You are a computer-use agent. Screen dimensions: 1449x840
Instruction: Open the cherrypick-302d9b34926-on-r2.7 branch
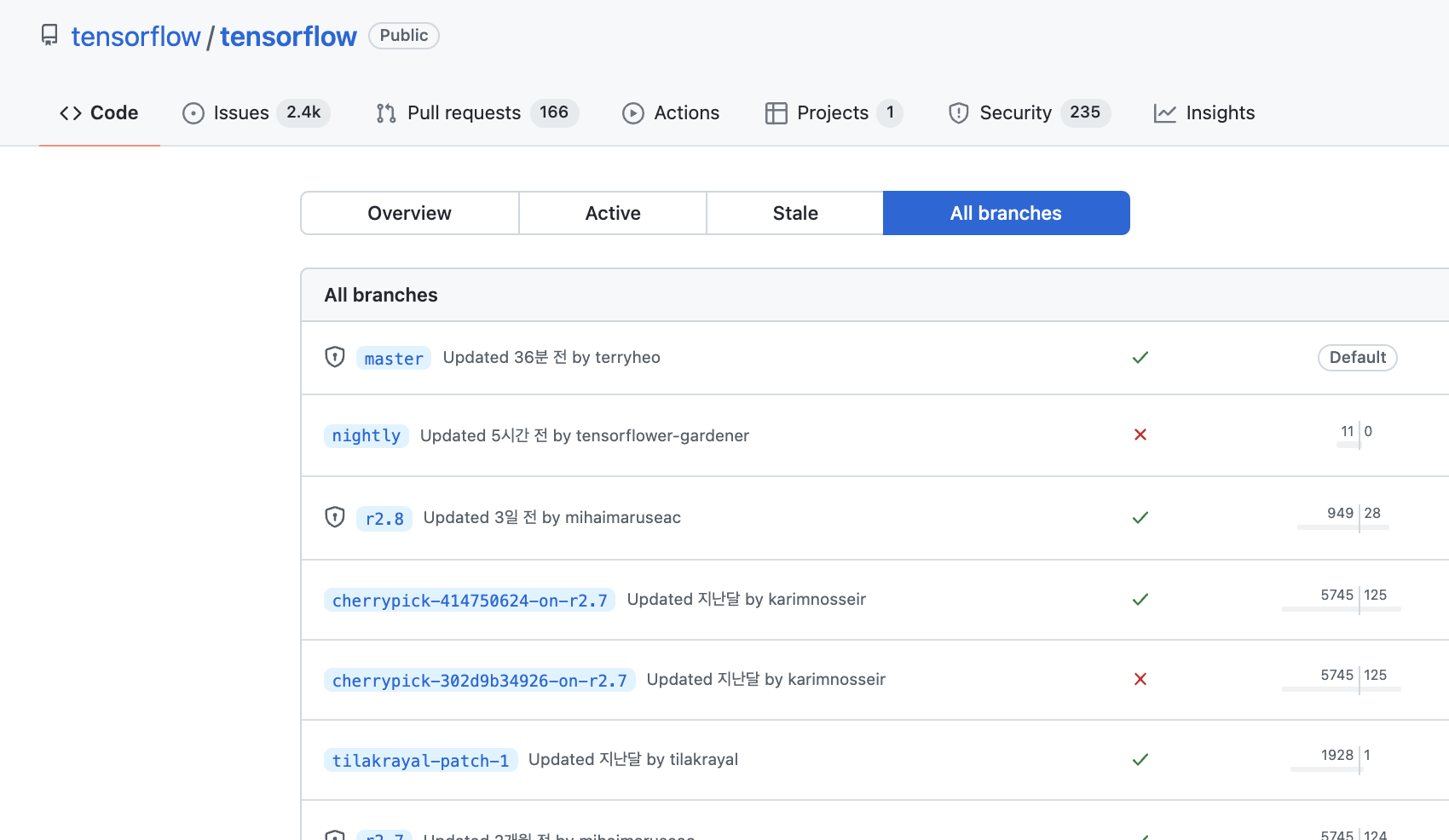tap(480, 681)
